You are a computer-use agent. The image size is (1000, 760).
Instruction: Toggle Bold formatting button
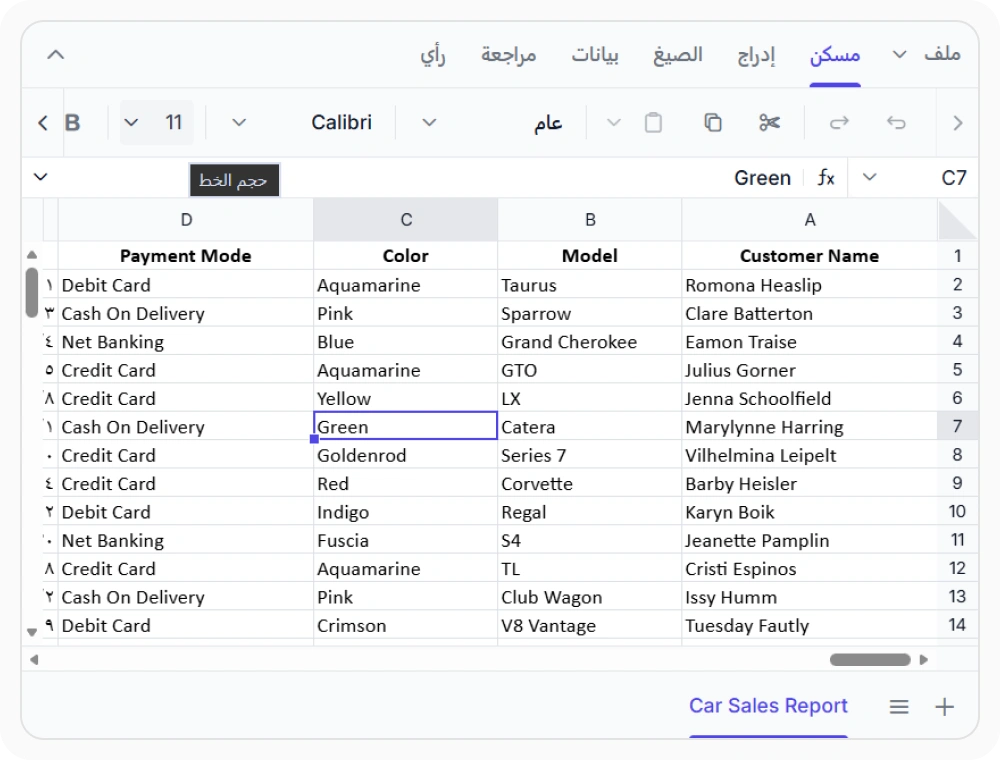[73, 122]
